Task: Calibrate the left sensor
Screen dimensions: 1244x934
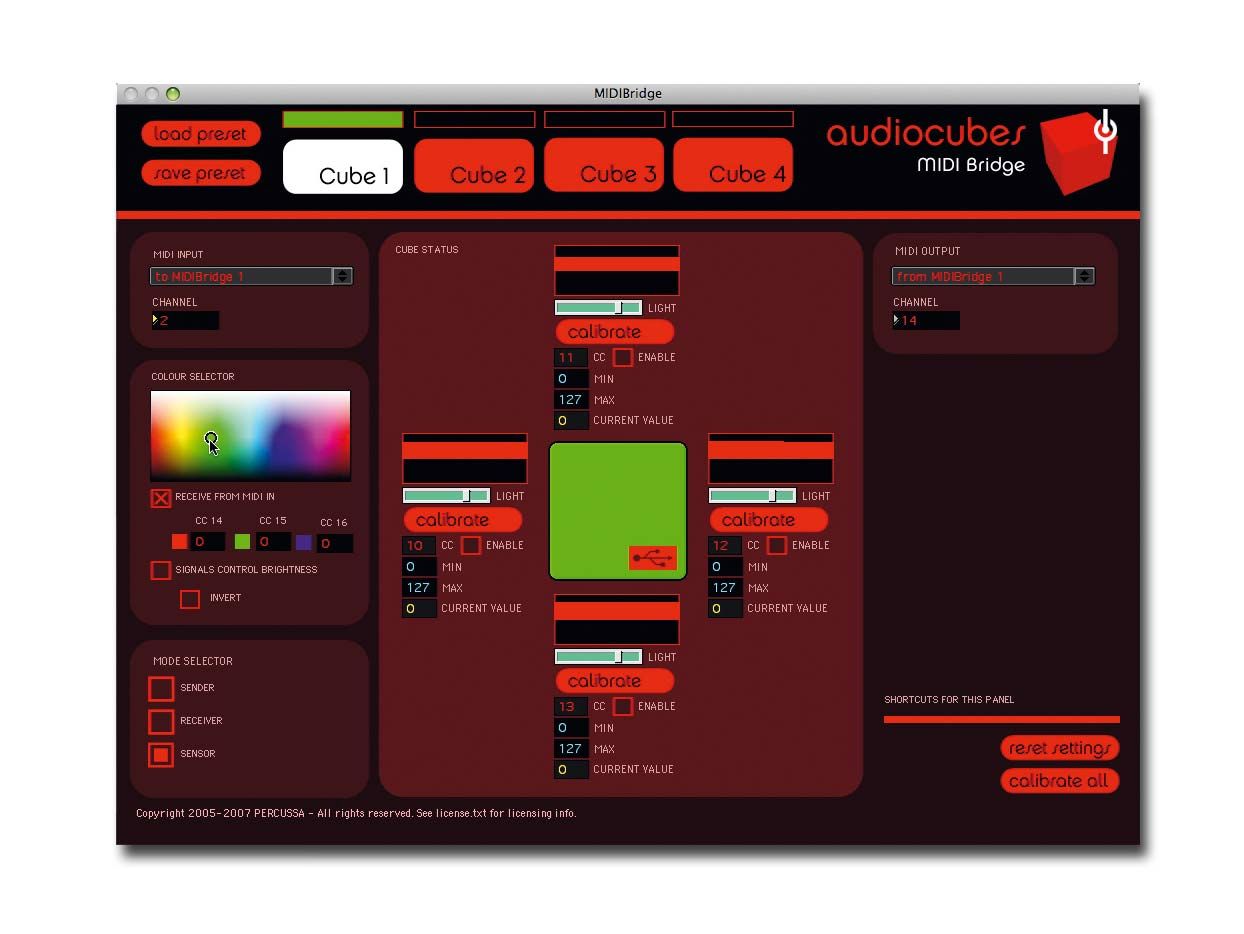Action: (x=463, y=520)
